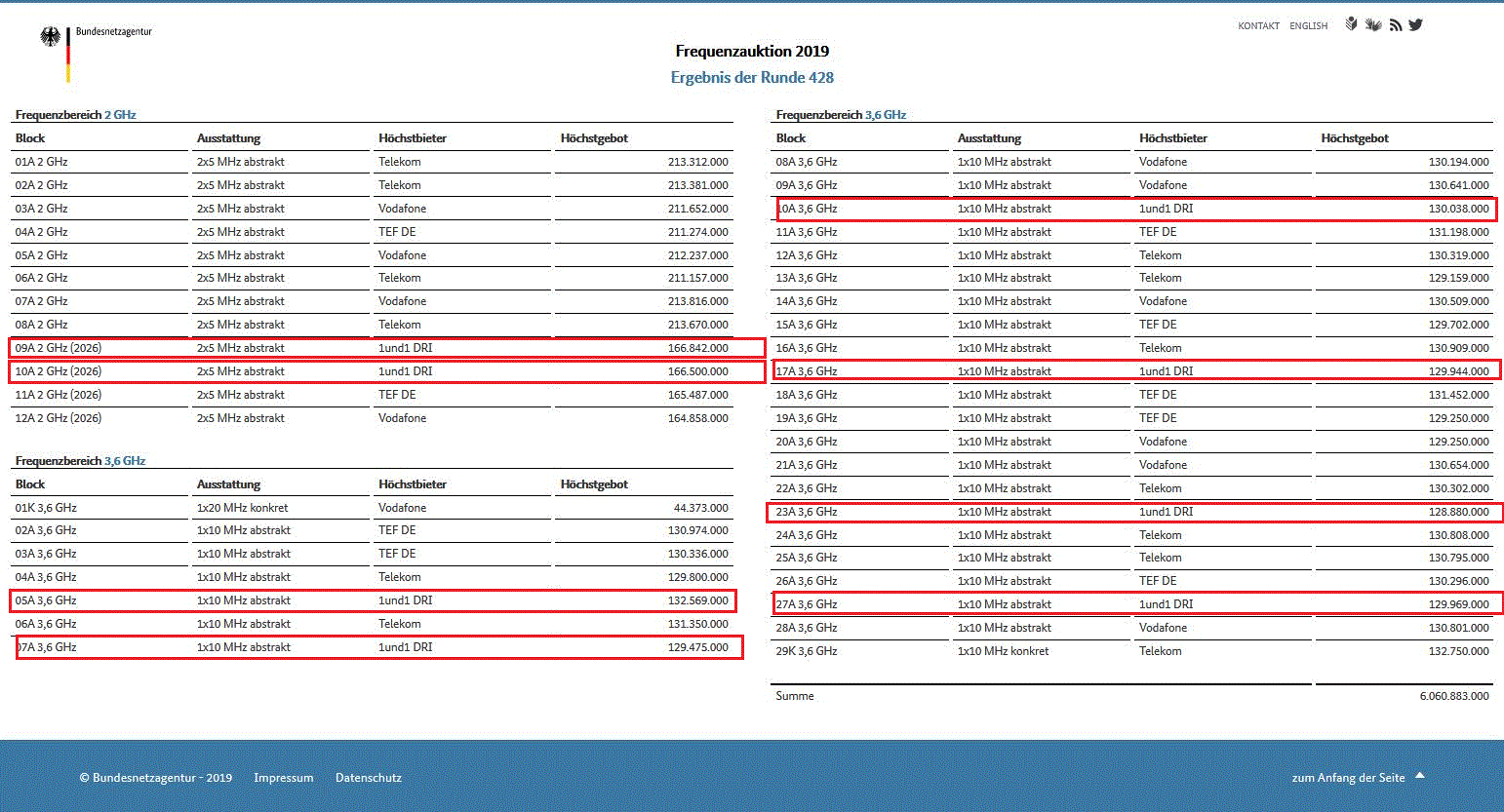Select the bid value 129.969.000
Viewport: 1504px width, 812px height.
point(1459,604)
